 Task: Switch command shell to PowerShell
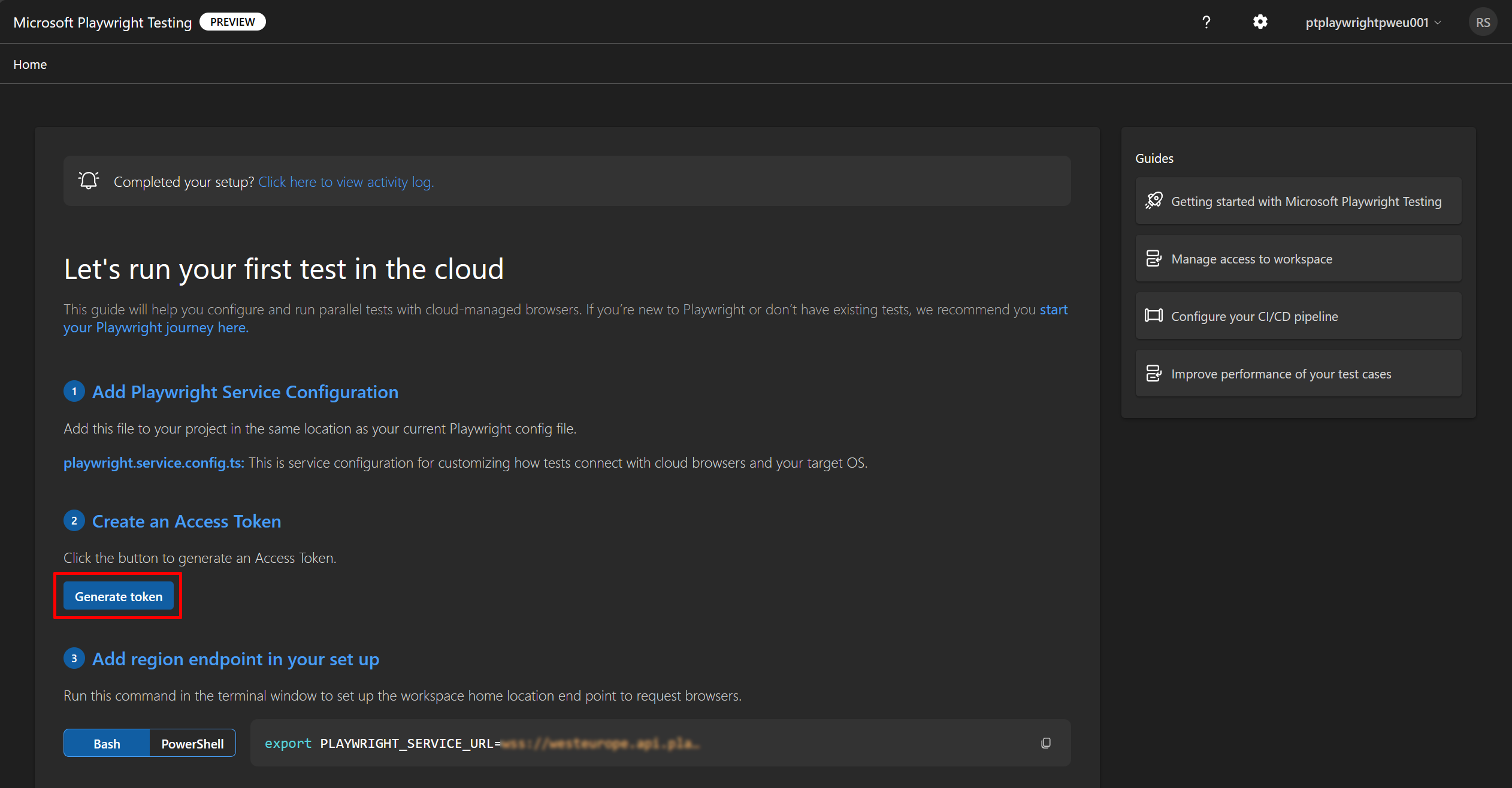point(192,743)
